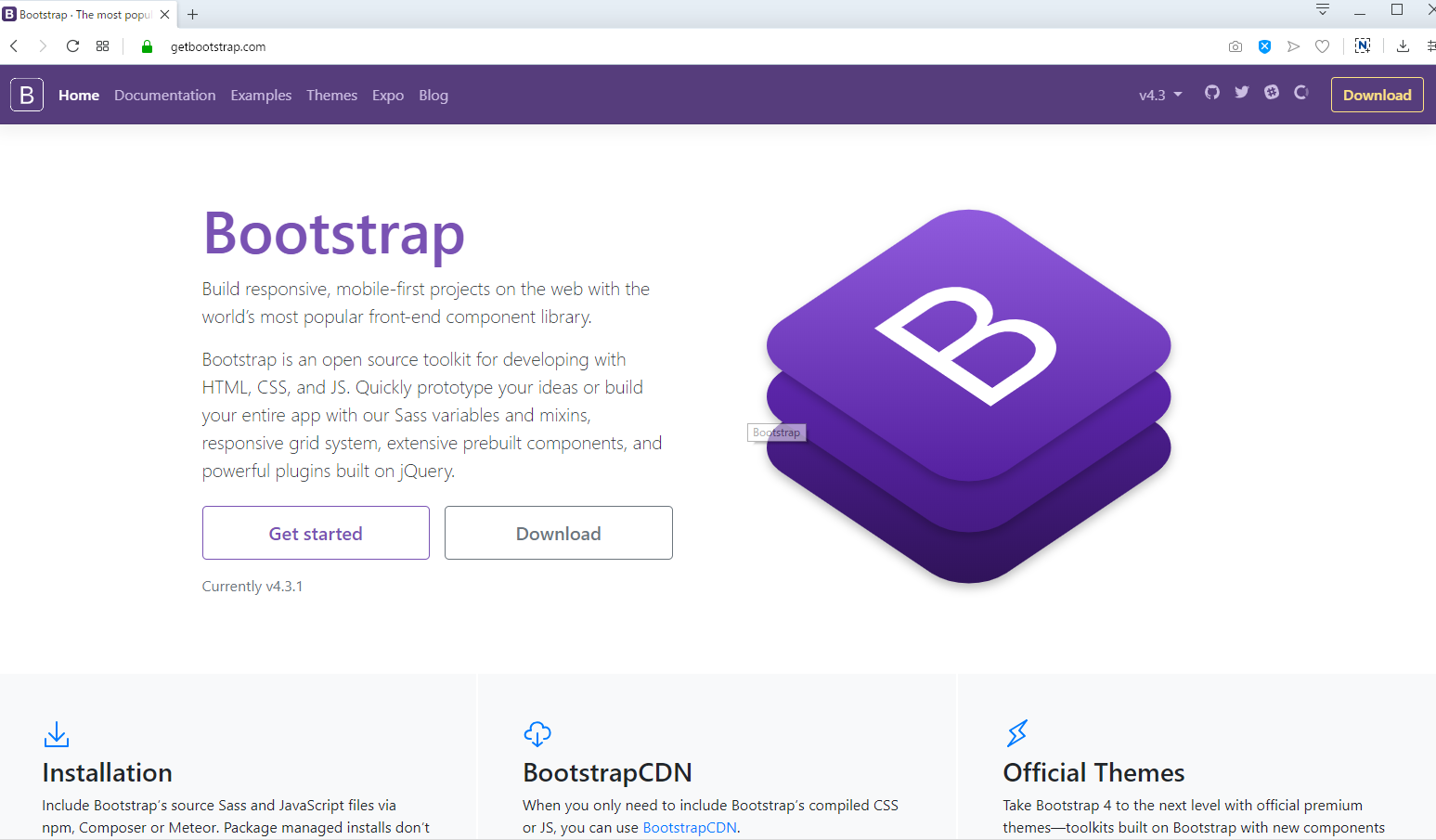1436x840 pixels.
Task: Click the BootstrapCDN heading
Action: (x=607, y=772)
